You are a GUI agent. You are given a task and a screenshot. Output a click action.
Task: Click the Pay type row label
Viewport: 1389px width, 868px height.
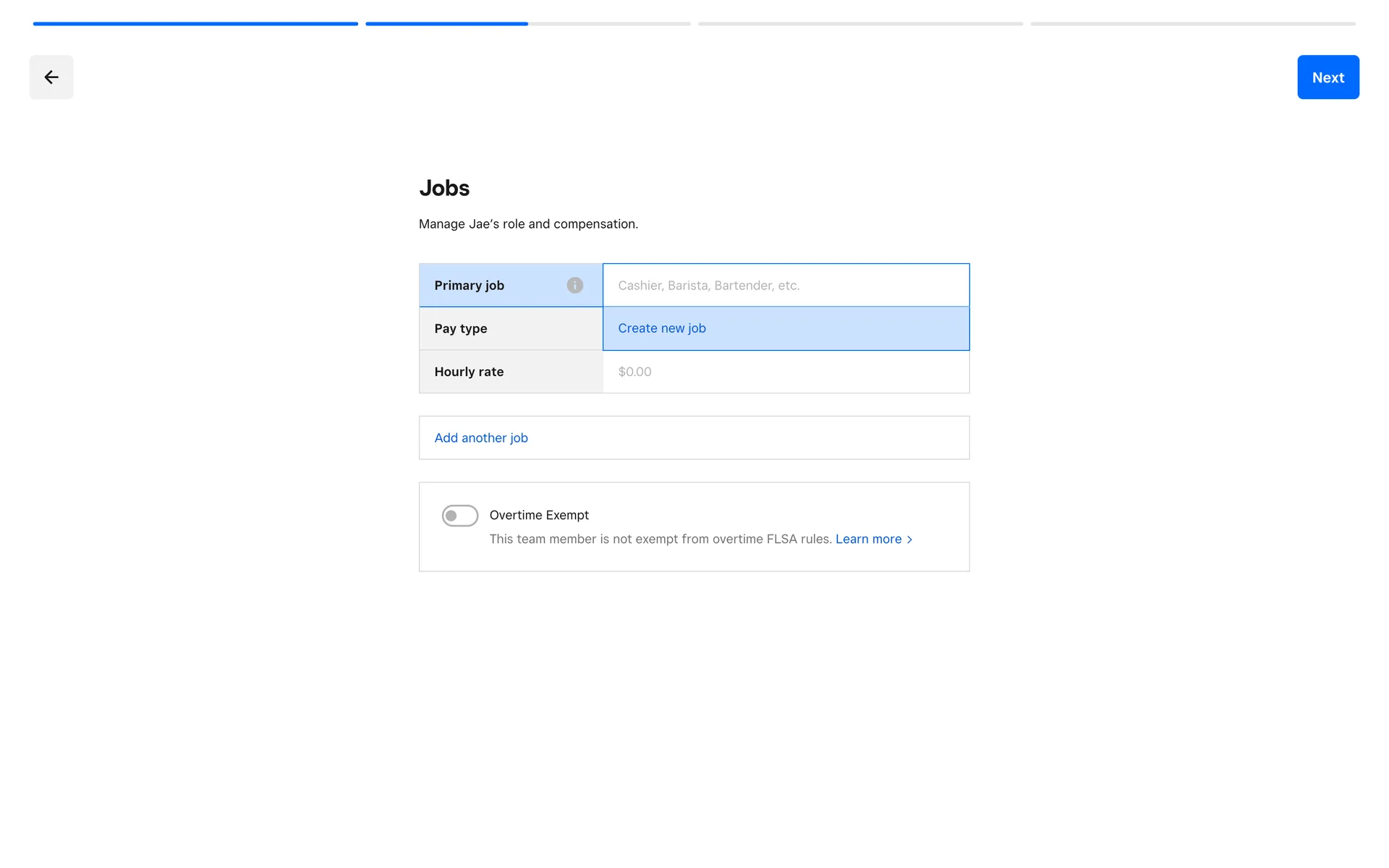tap(461, 328)
